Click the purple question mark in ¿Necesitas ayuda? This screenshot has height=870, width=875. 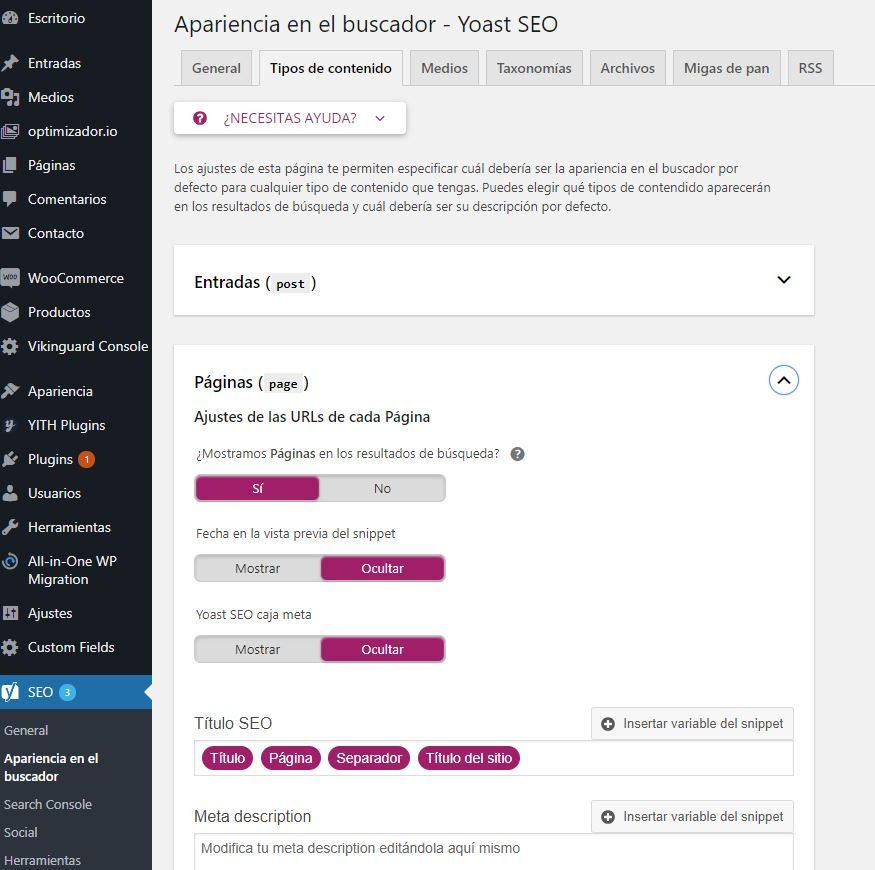200,118
